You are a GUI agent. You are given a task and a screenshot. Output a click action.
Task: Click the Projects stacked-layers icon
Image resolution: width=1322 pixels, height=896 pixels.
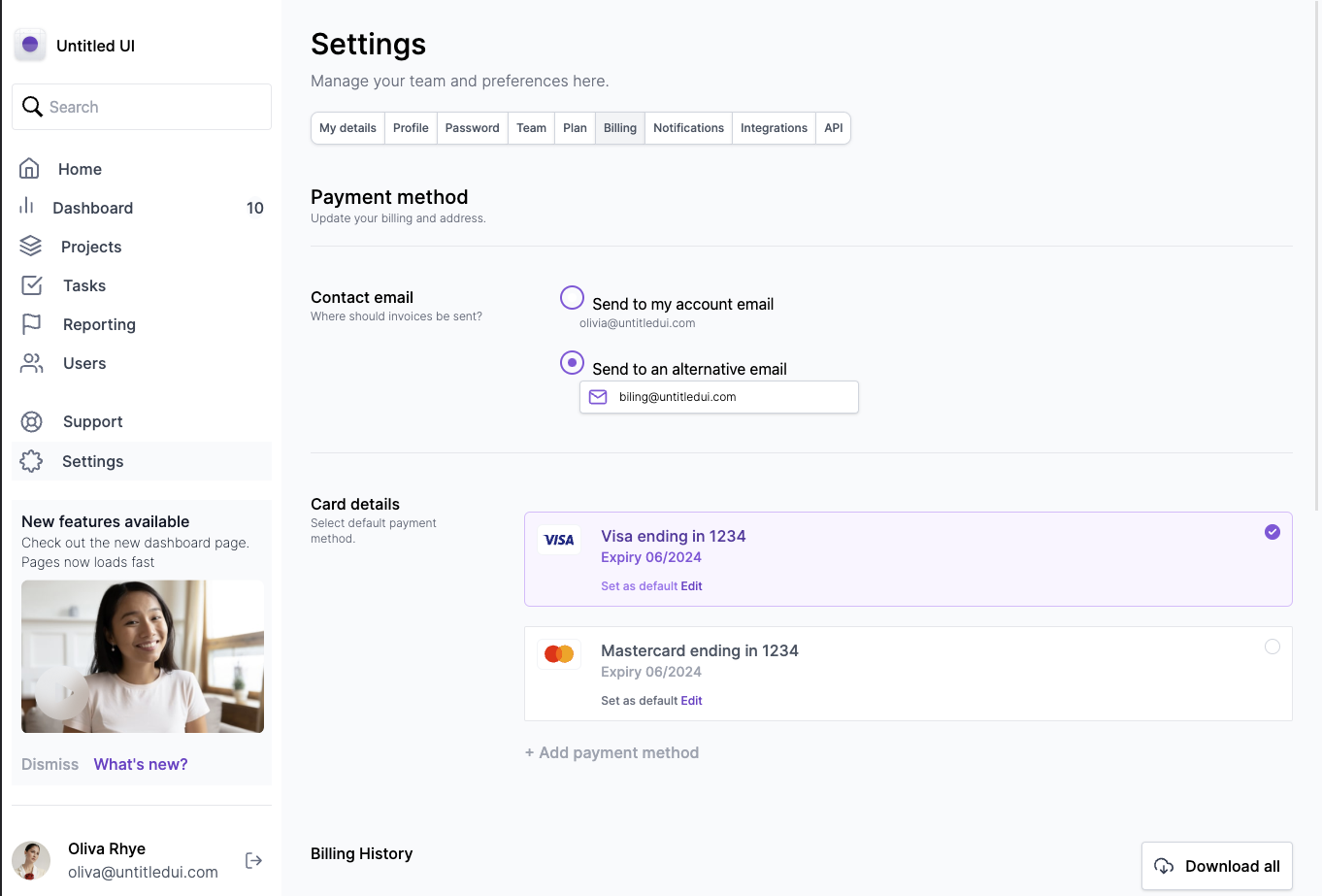pos(31,247)
